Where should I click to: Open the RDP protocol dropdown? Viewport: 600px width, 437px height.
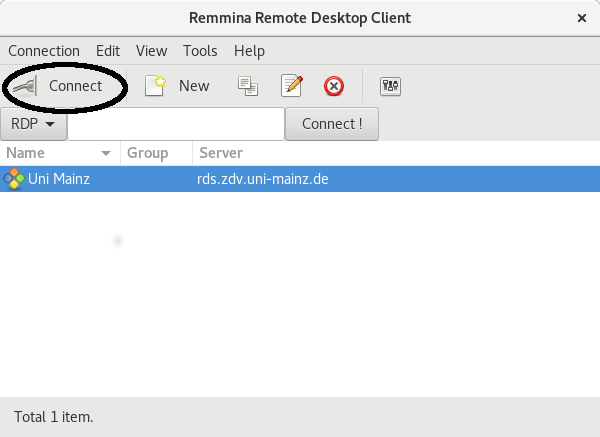tap(33, 124)
